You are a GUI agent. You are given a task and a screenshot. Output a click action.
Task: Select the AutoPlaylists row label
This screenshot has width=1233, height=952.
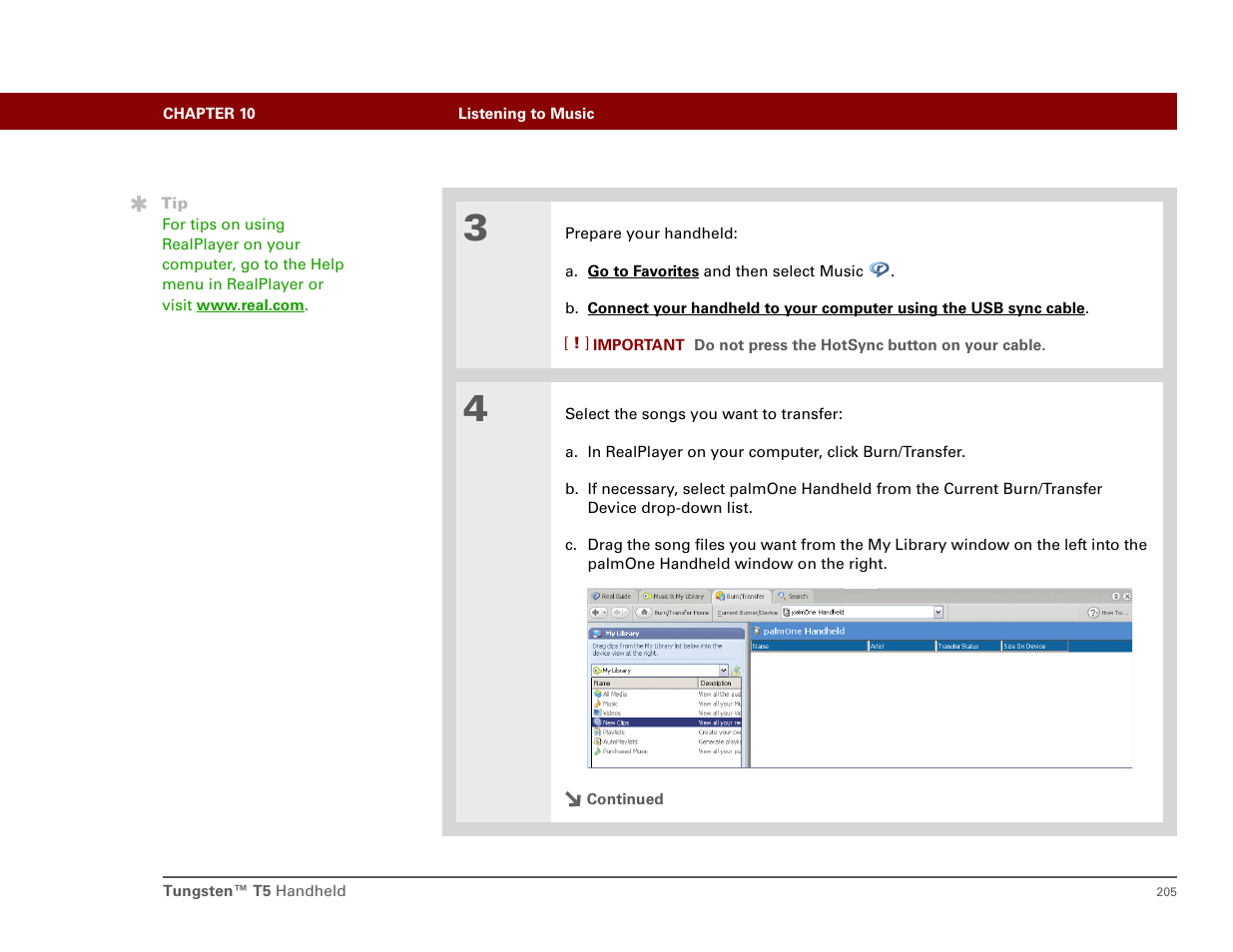coord(620,741)
